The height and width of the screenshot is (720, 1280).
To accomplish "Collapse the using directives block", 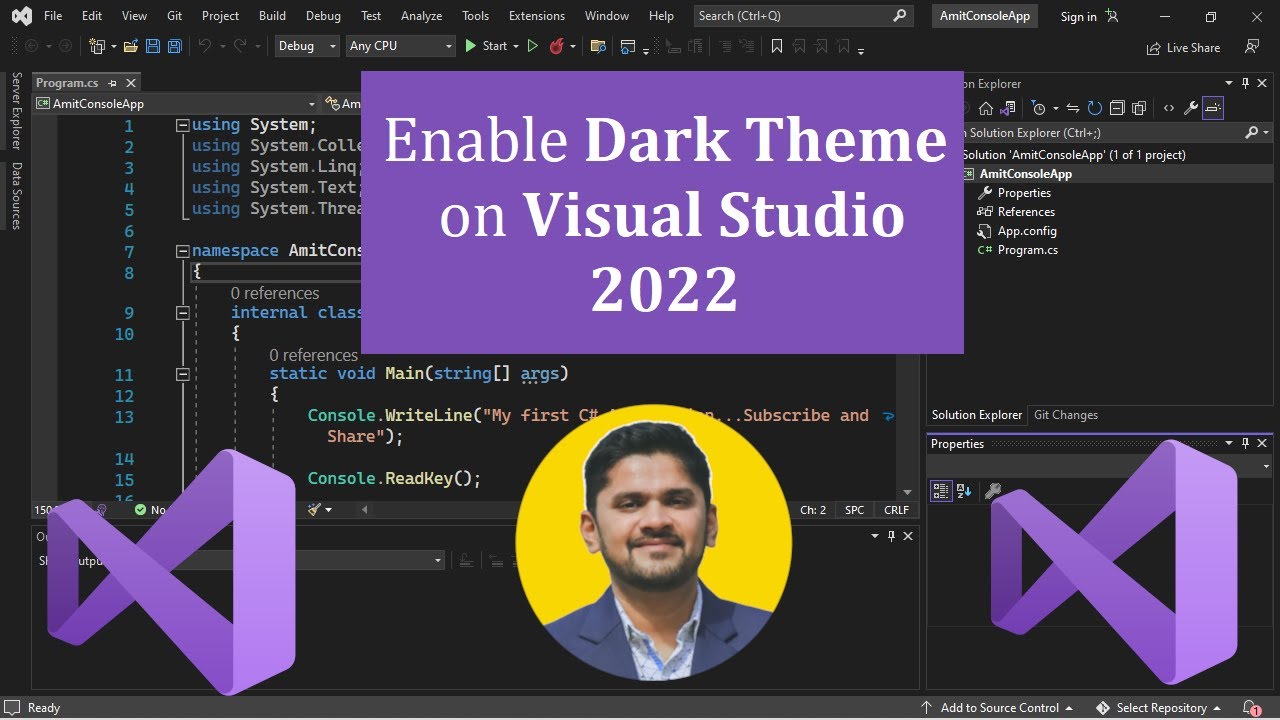I will [182, 126].
